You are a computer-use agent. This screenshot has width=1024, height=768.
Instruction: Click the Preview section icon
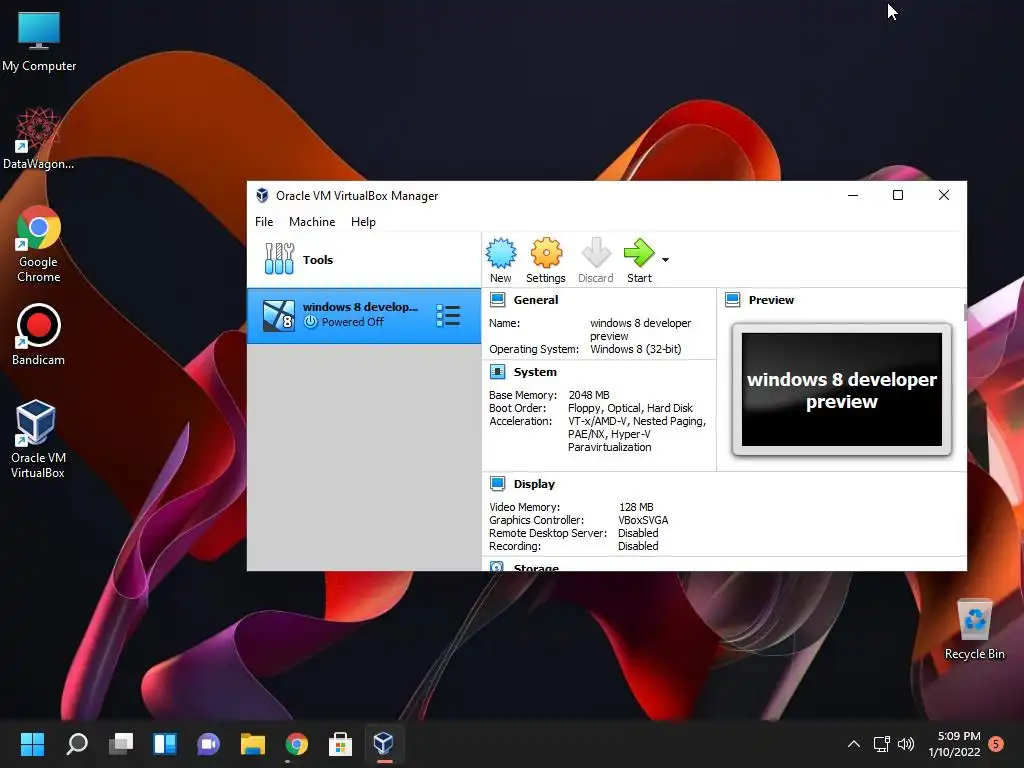(x=733, y=300)
